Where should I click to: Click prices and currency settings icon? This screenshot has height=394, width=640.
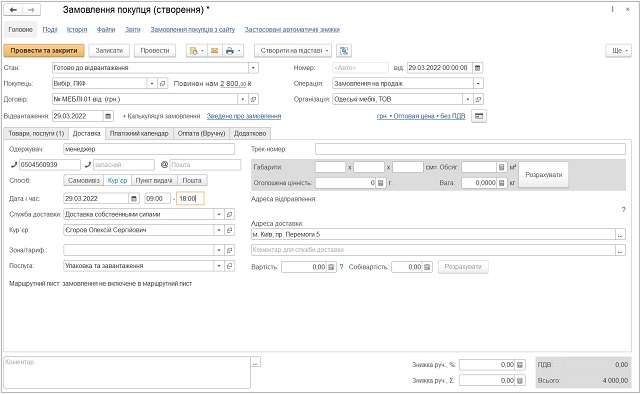(479, 116)
